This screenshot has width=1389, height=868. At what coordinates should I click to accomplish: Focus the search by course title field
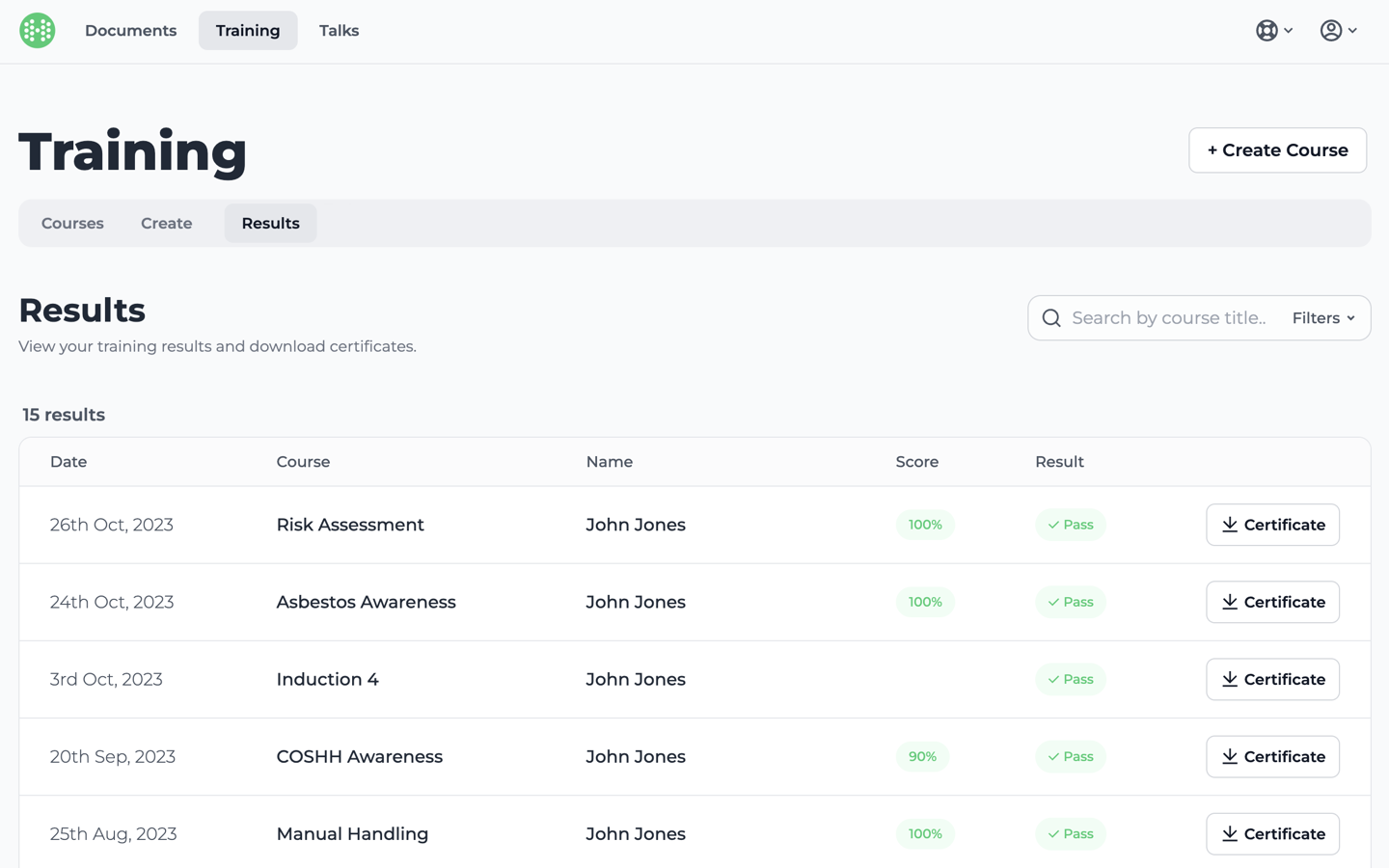tap(1169, 318)
